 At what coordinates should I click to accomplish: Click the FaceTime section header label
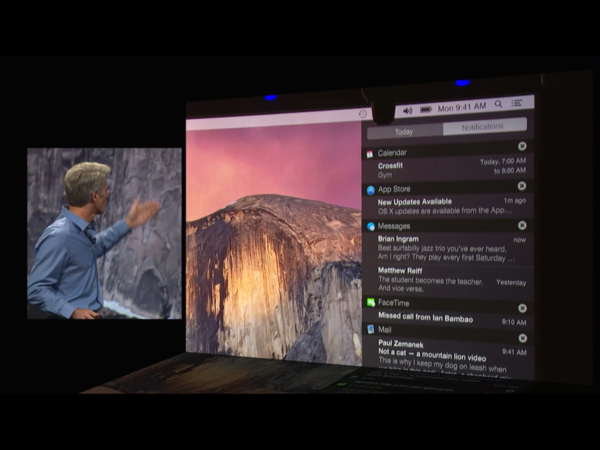393,303
